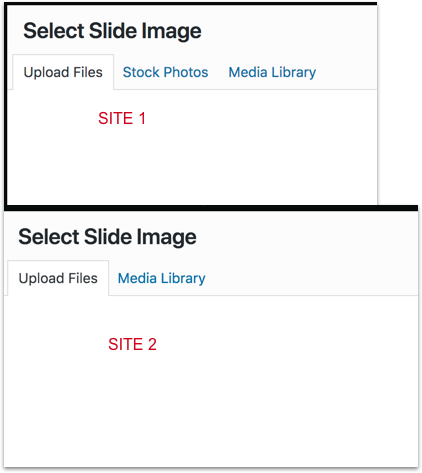422x473 pixels.
Task: Switch to Media Library in the Site 2 dialog
Action: click(x=161, y=278)
